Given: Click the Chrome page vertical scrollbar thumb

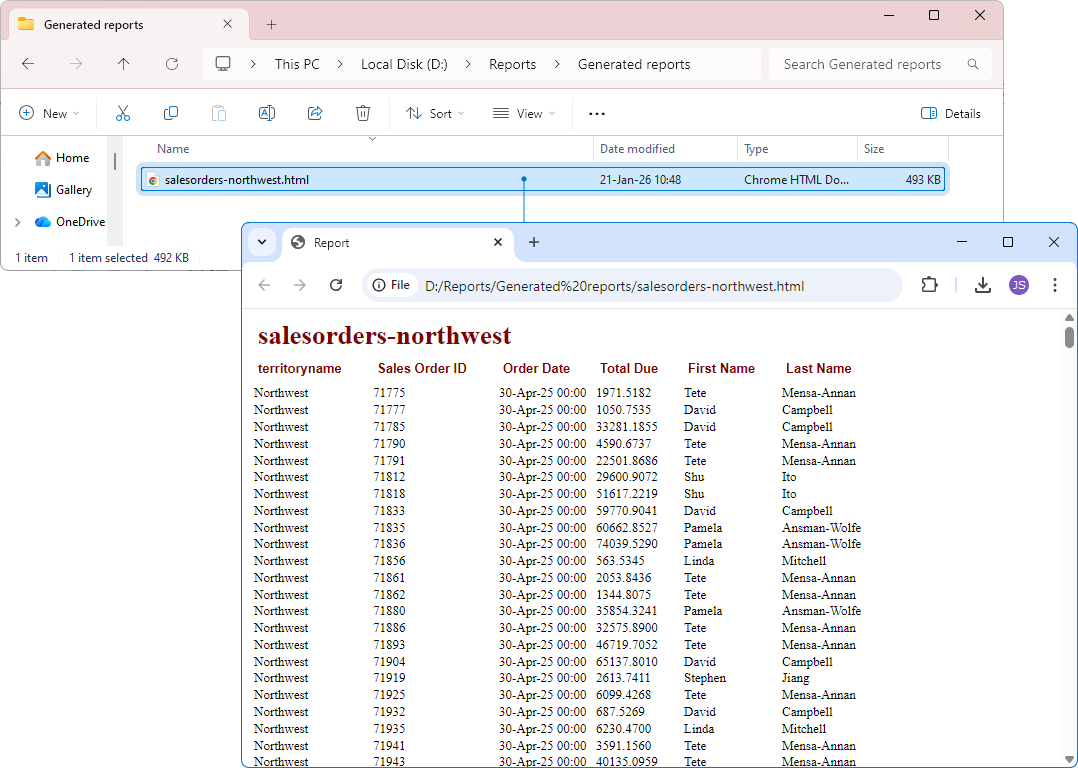Looking at the screenshot, I should (x=1069, y=338).
